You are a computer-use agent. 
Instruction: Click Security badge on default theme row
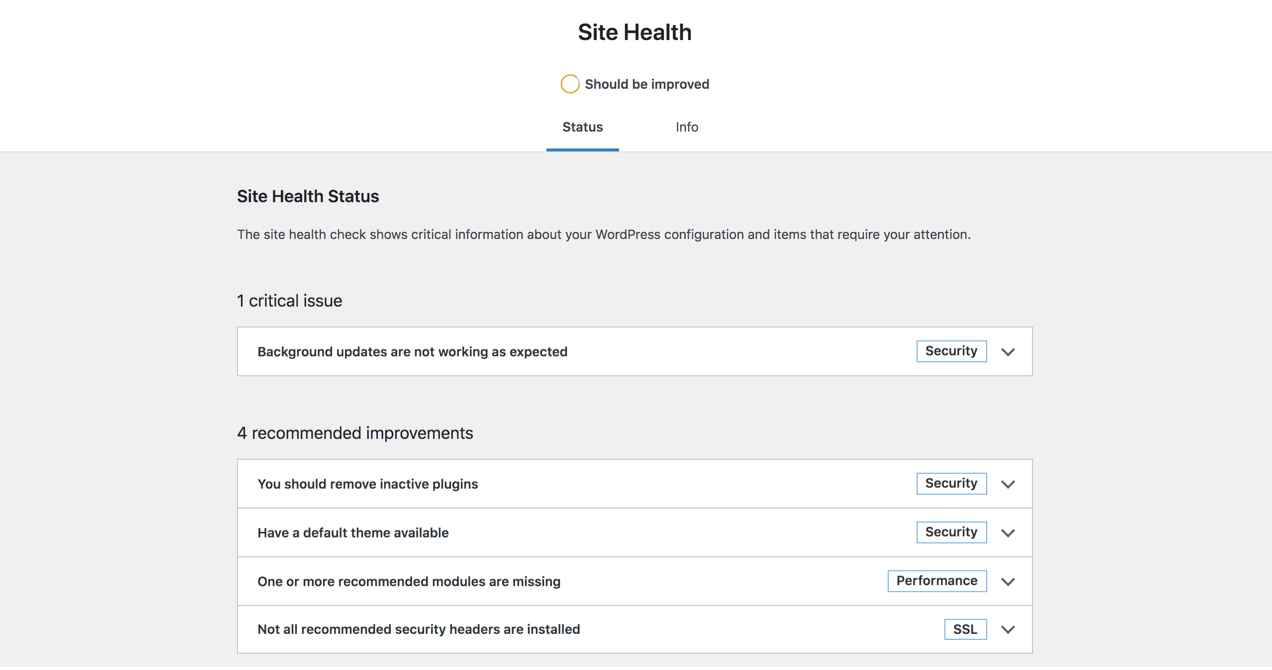[951, 532]
